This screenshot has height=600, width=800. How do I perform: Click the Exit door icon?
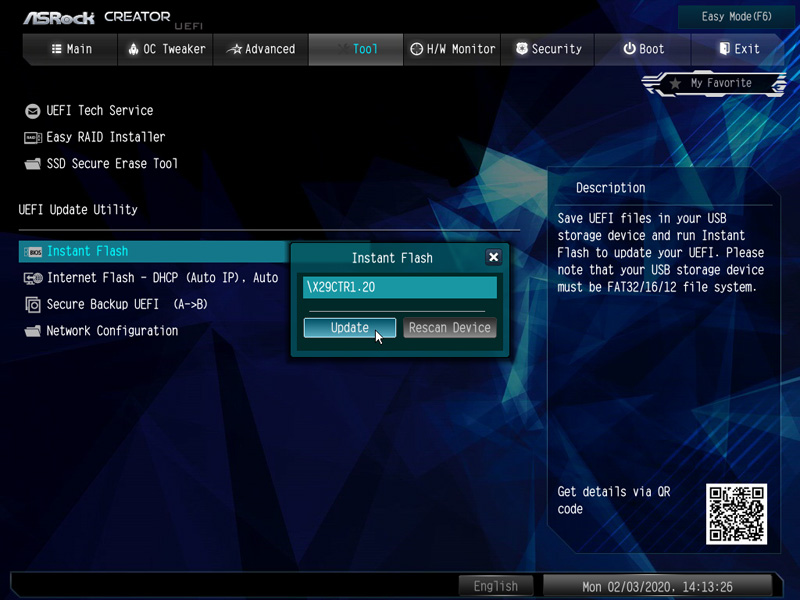pos(724,49)
